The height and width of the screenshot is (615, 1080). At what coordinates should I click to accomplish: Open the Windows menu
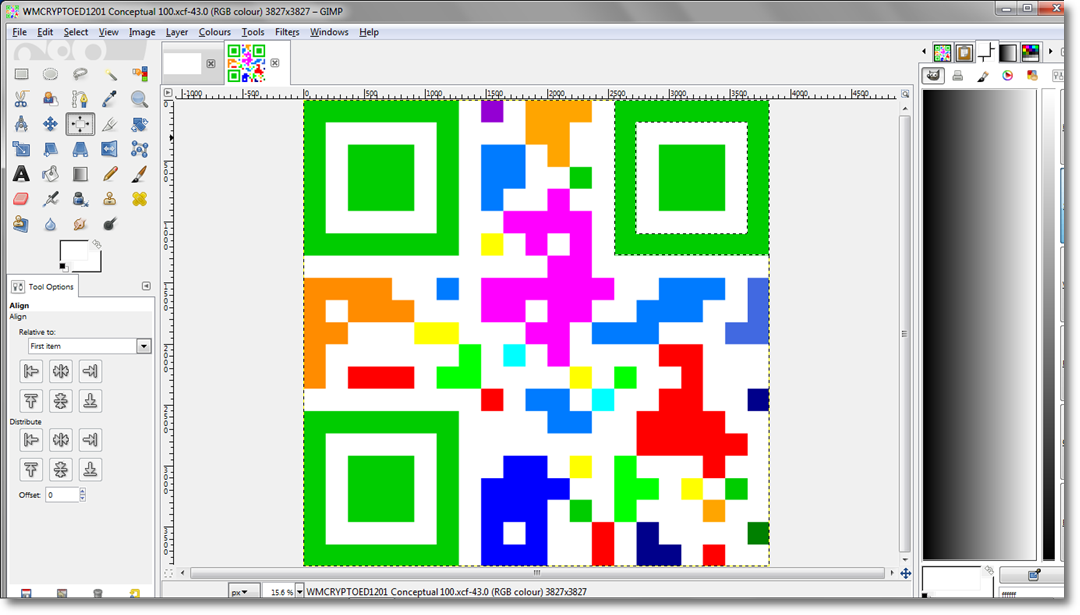(x=329, y=32)
